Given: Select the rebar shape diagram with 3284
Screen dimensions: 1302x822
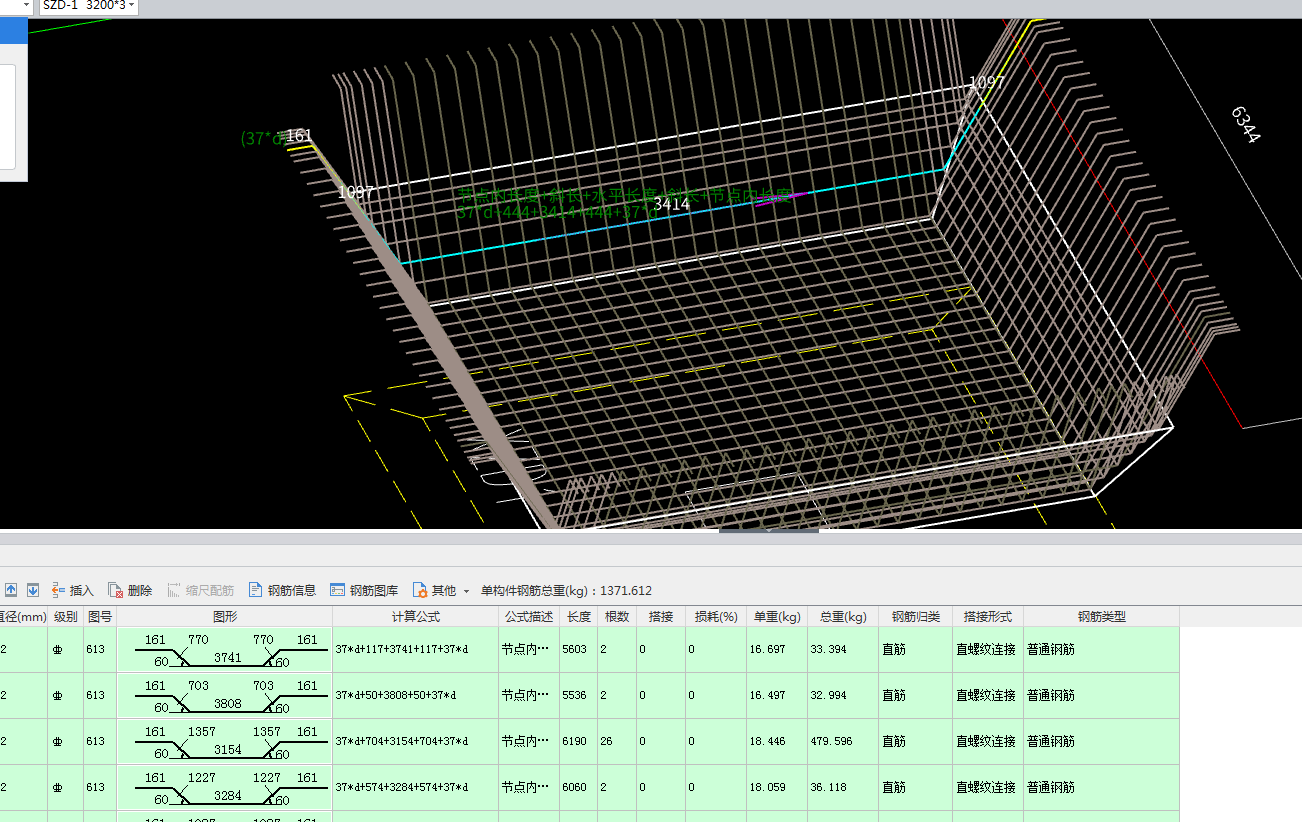Looking at the screenshot, I should 225,788.
